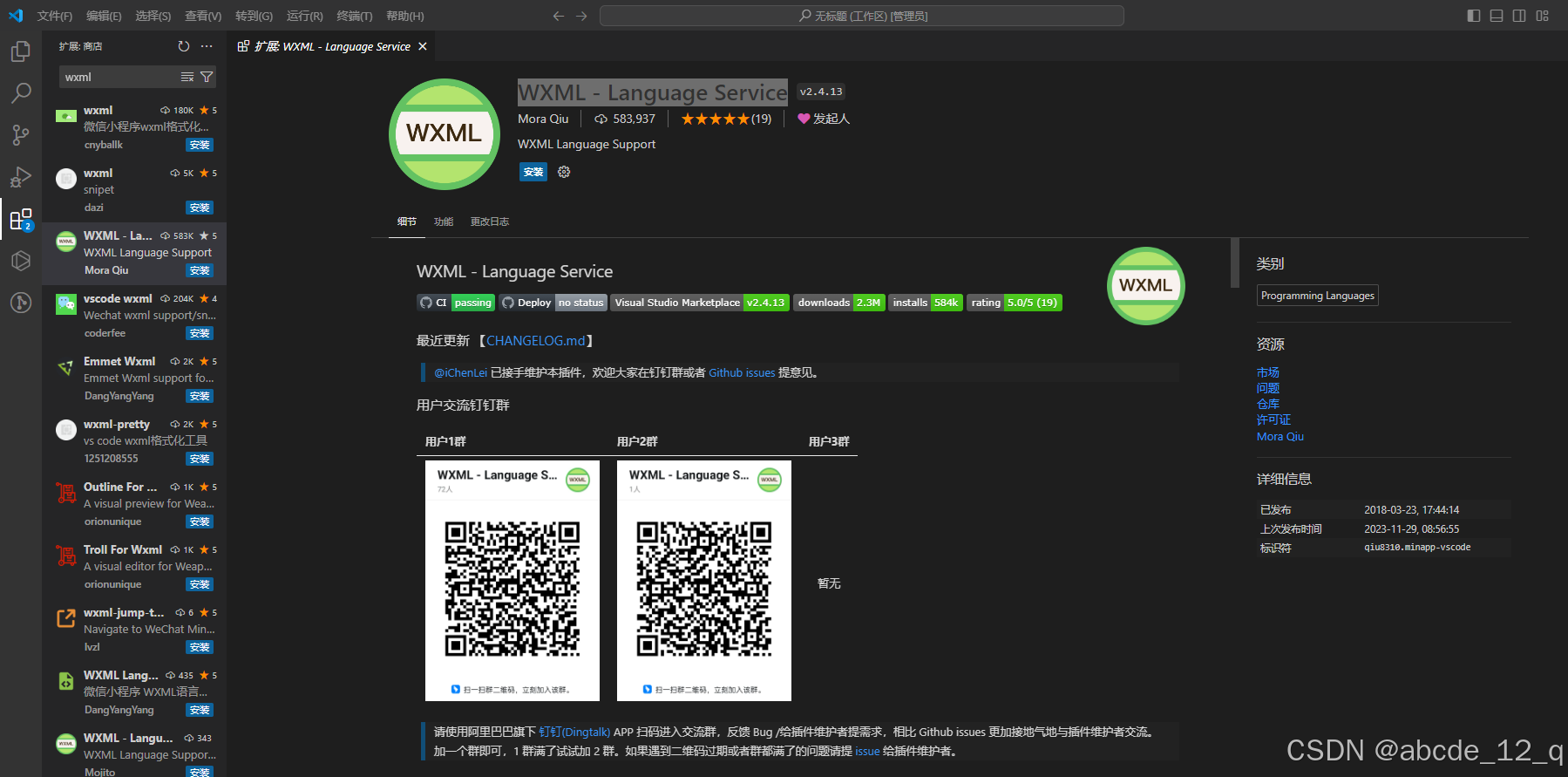Open the 市场 marketplace resource link

click(1268, 372)
